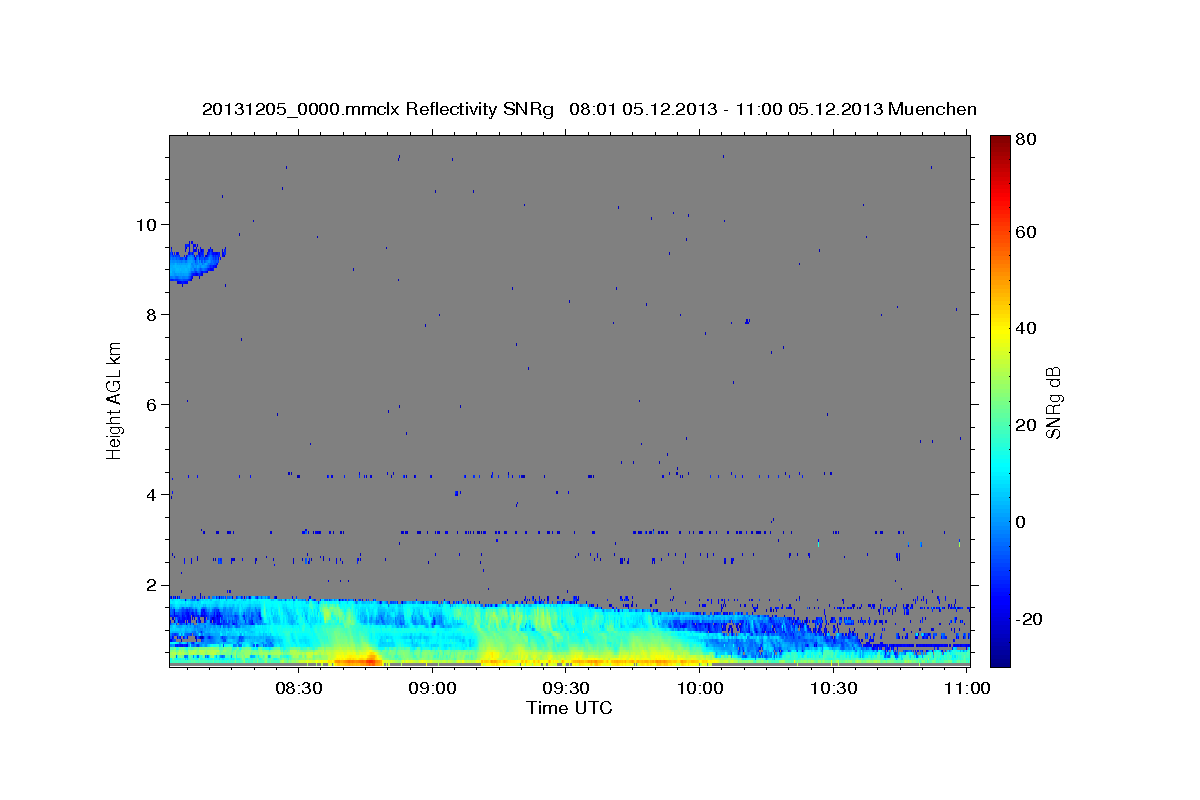Viewport: 1200px width, 800px height.
Task: Click the height tick label 8
Action: click(152, 315)
